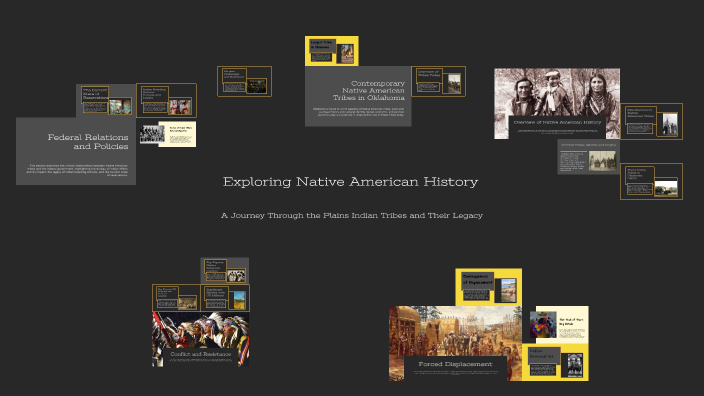The image size is (704, 396).
Task: Open the Current State of Reservations slide
Action: tap(106, 101)
